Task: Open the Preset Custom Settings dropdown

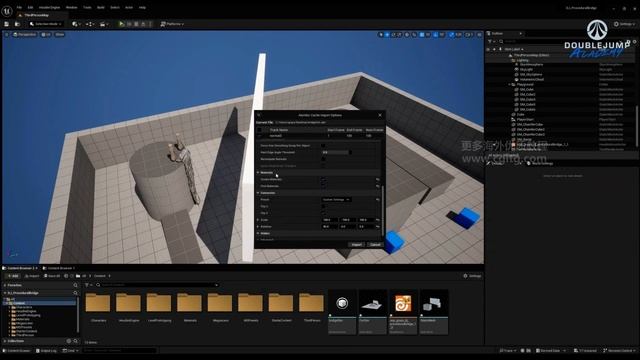Action: tap(336, 200)
